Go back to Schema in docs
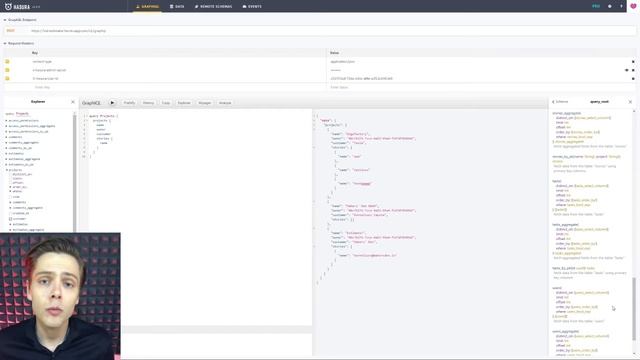The width and height of the screenshot is (640, 360). coord(560,102)
